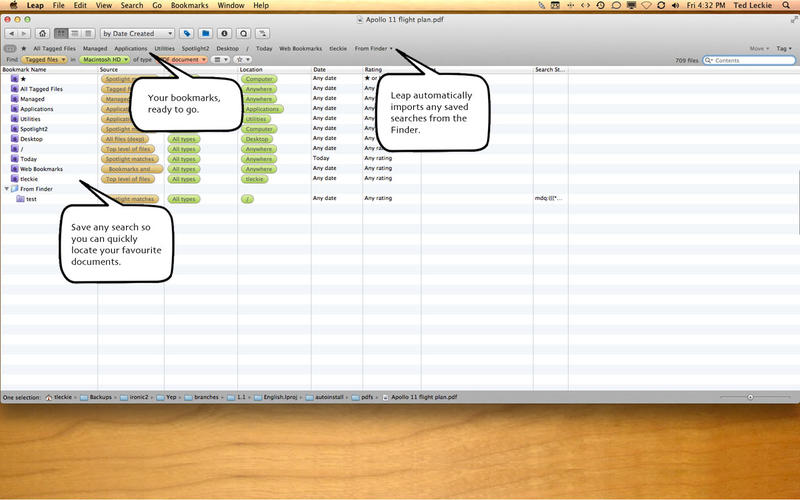Image resolution: width=800 pixels, height=500 pixels.
Task: Select the Utilities bookmark tab
Action: pos(164,48)
